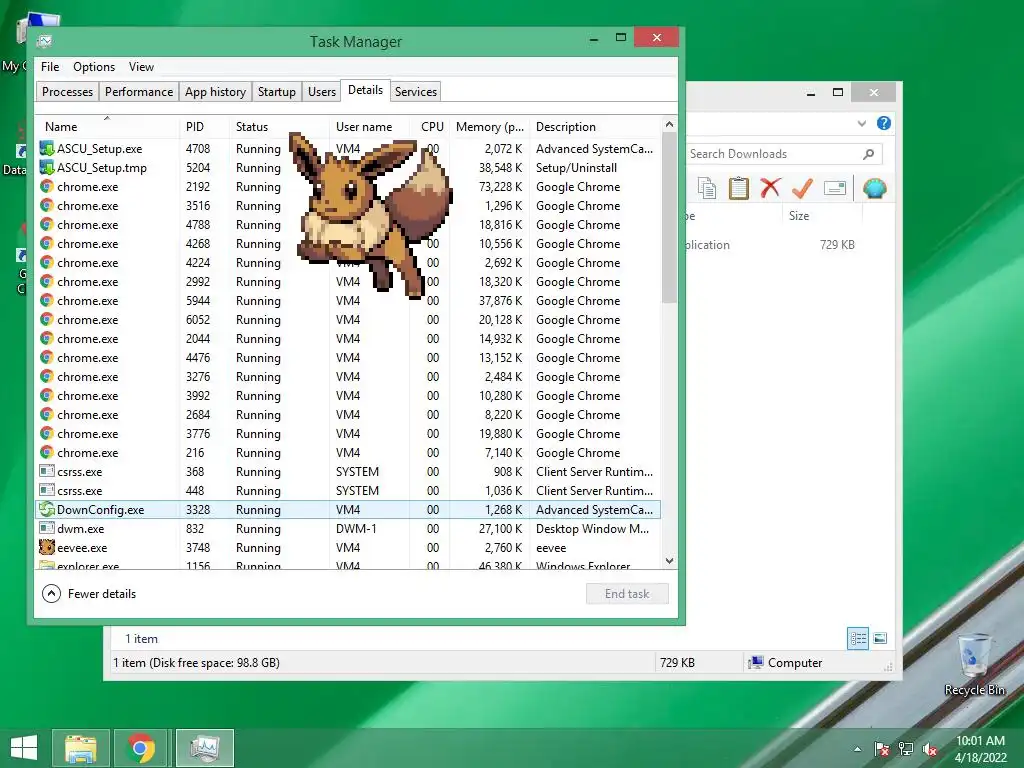The image size is (1024, 768).
Task: Switch Downloads window to details view icon
Action: pos(857,638)
